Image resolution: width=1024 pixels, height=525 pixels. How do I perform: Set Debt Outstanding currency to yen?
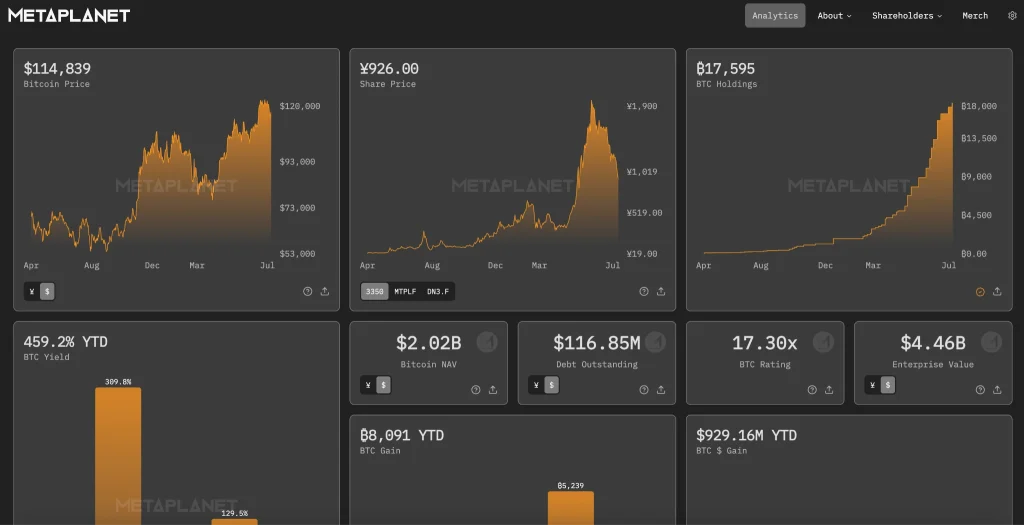click(x=537, y=386)
